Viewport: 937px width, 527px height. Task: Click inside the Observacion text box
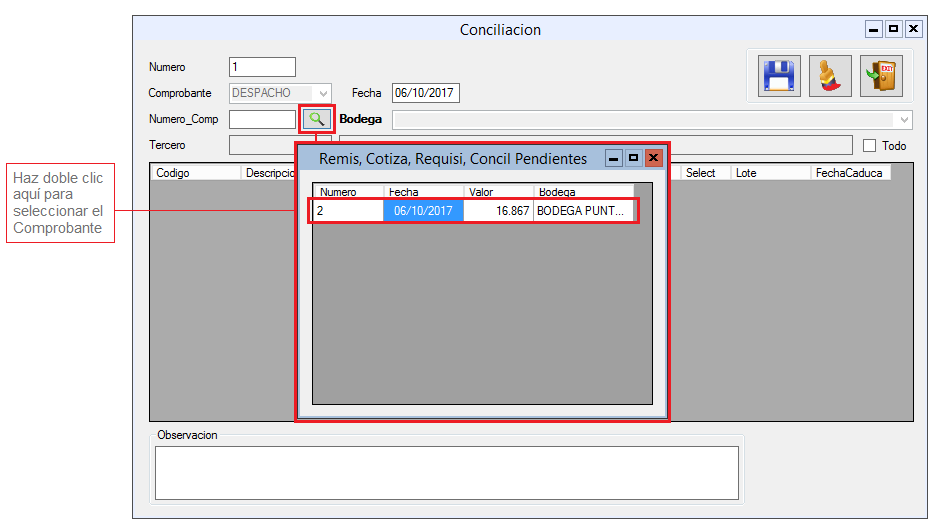coord(446,472)
